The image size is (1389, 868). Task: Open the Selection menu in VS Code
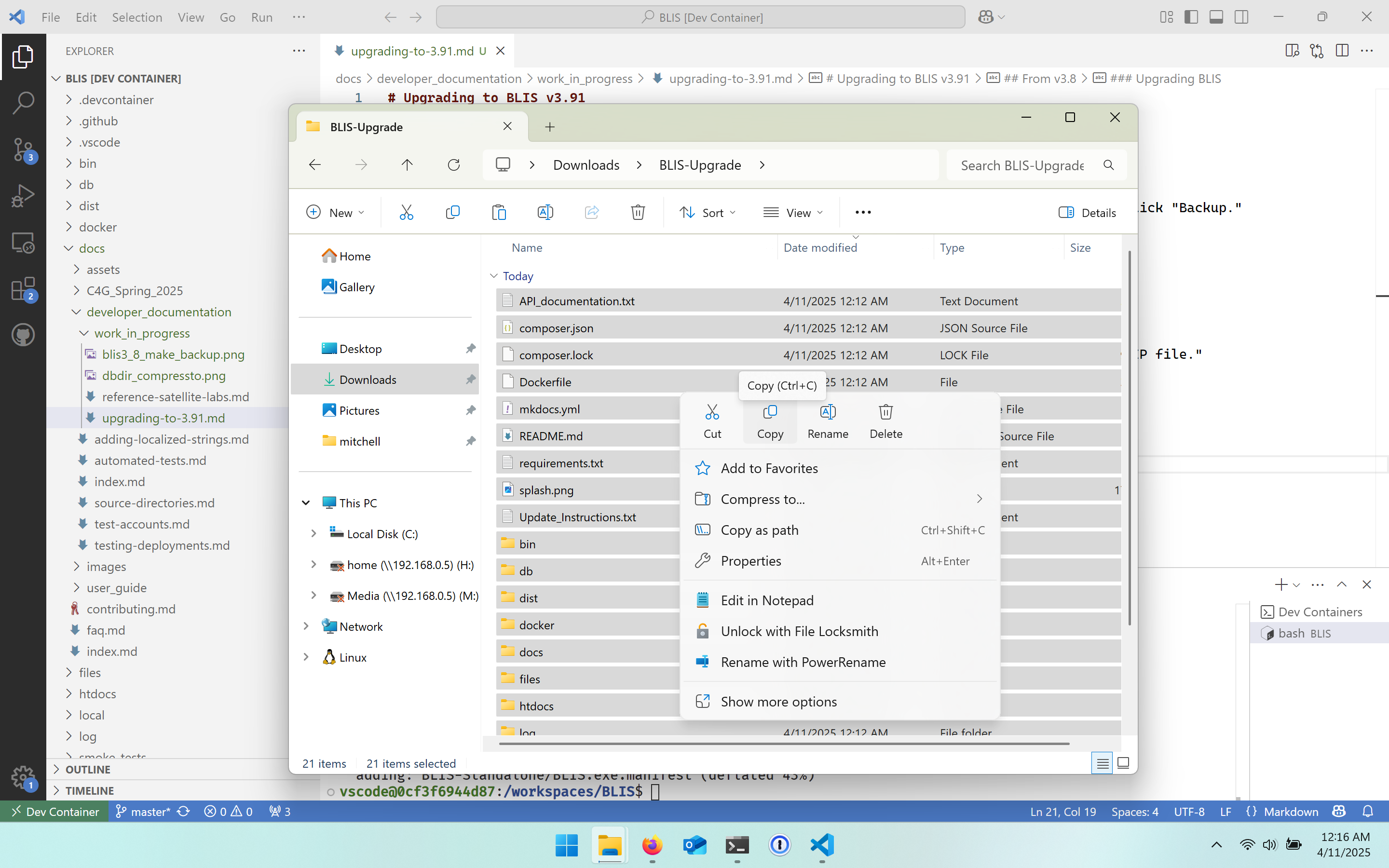pos(136,17)
